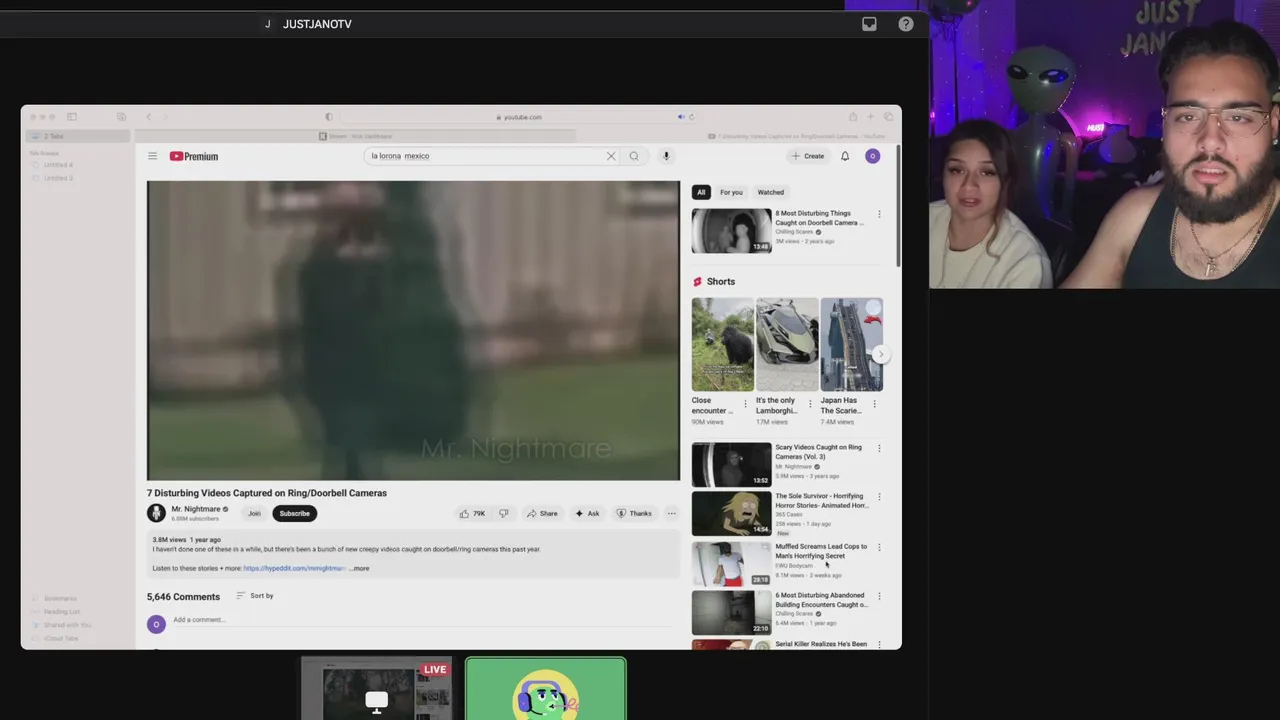This screenshot has height=720, width=1280.
Task: Add a new tab group in Safari
Action: [121, 117]
